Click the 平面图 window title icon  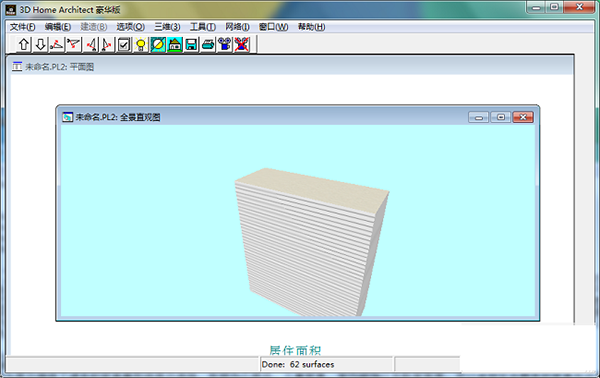point(17,67)
